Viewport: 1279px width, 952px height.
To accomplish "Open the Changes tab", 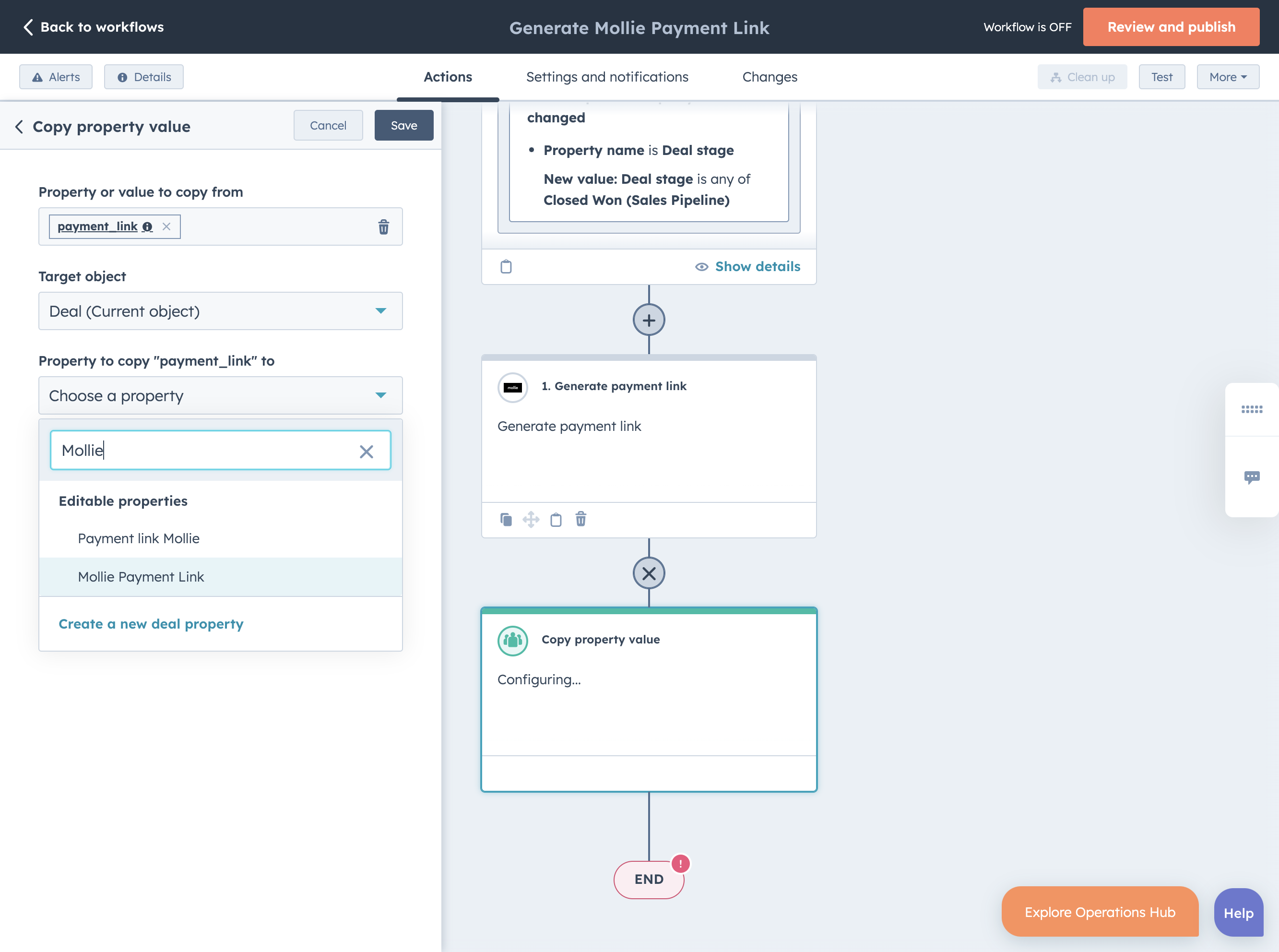I will click(770, 77).
